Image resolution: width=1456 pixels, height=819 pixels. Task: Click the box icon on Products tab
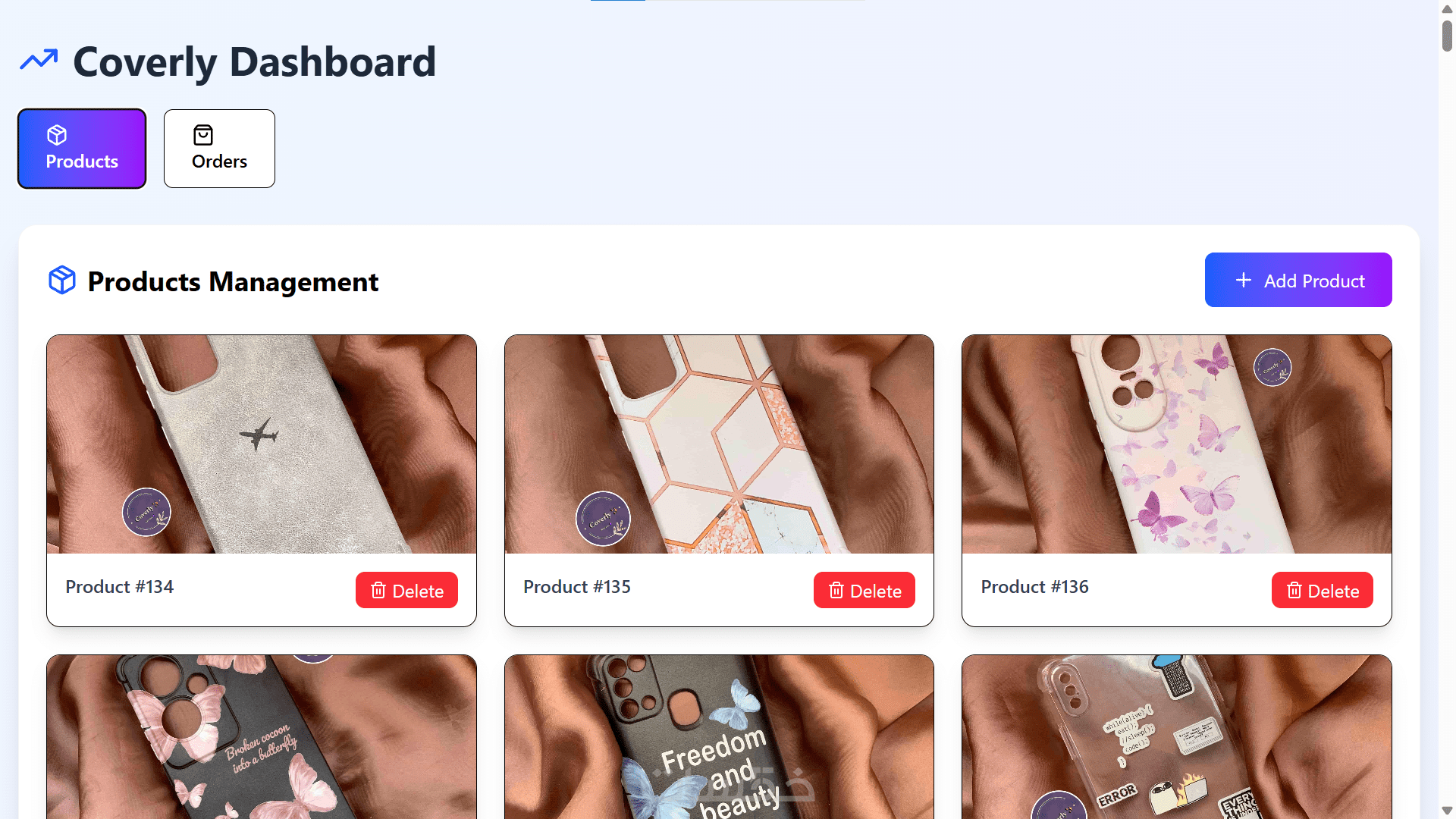click(57, 135)
